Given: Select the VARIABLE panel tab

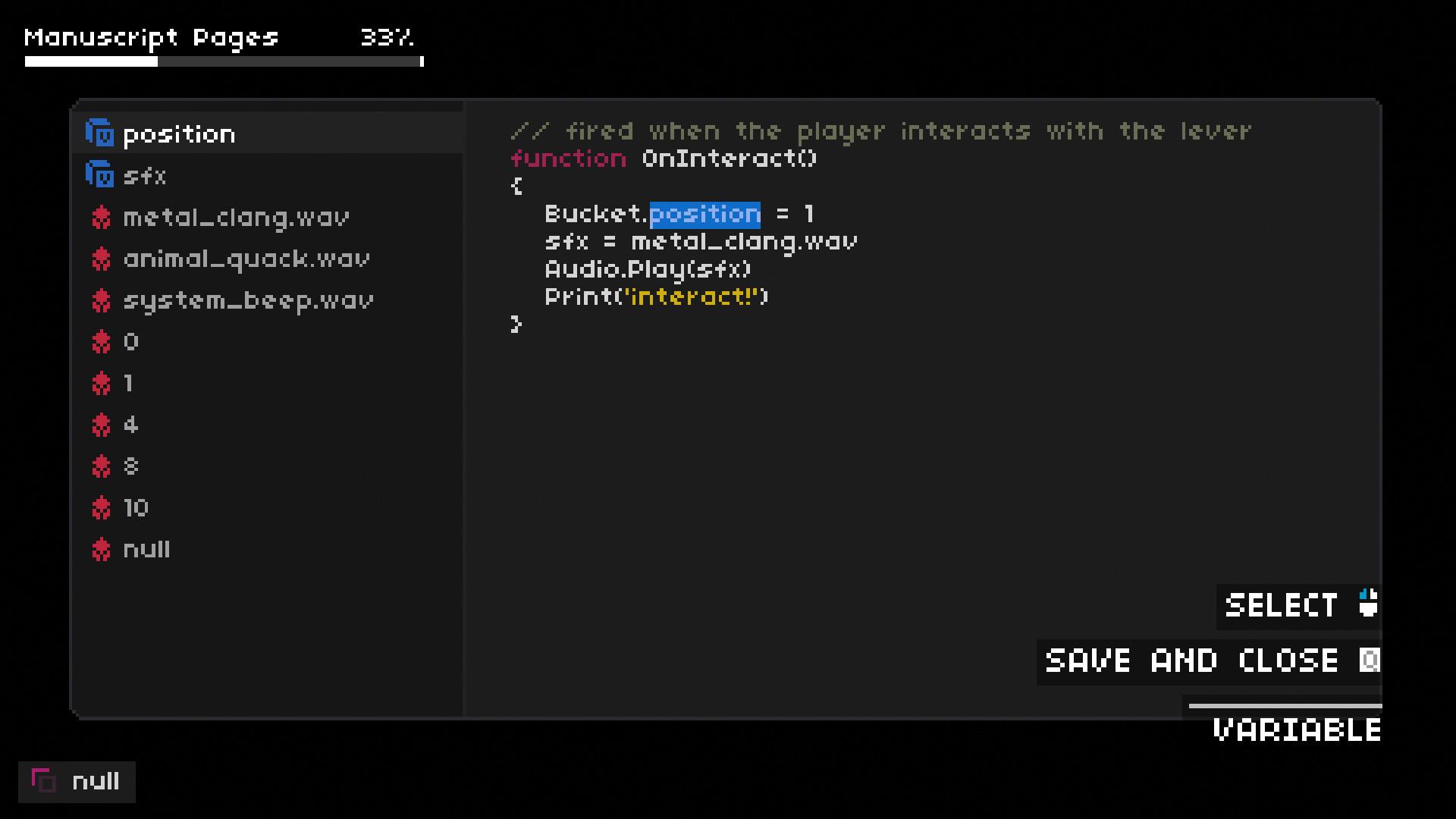Looking at the screenshot, I should pos(1297,729).
